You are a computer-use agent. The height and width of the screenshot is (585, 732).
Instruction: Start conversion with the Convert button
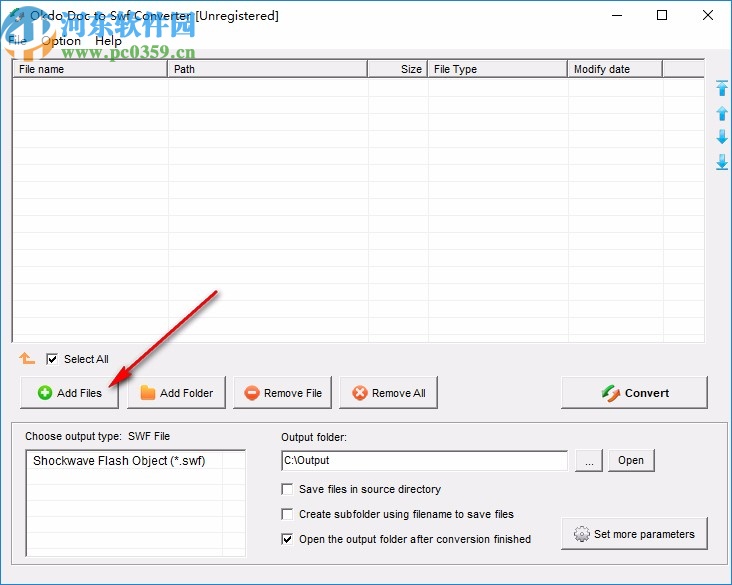[x=634, y=393]
